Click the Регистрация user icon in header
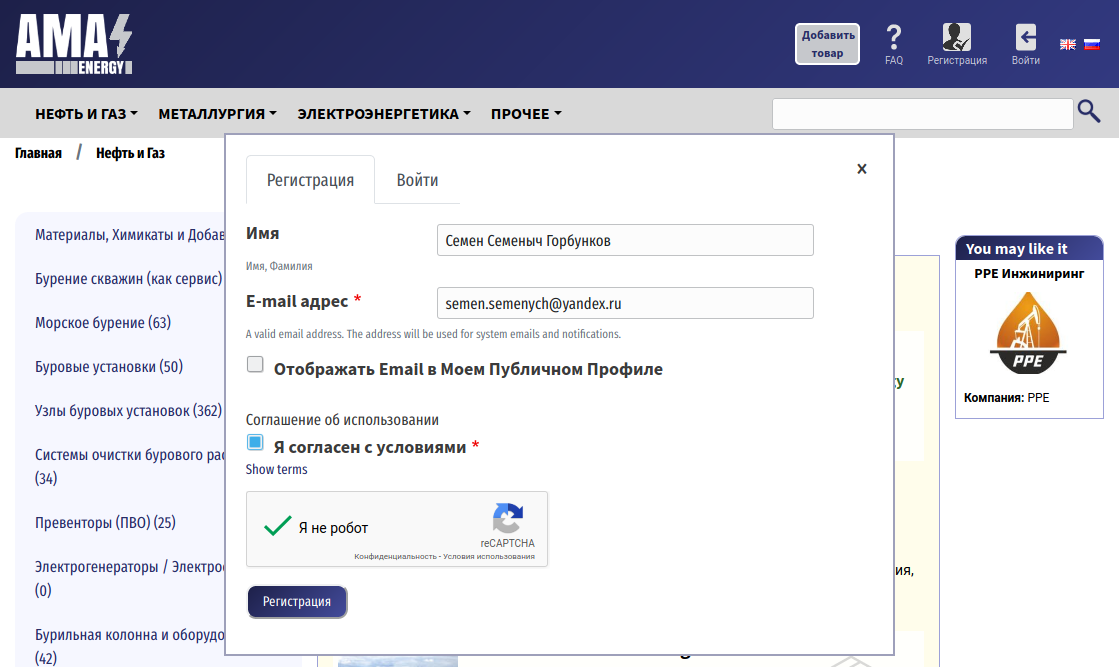 [x=956, y=36]
